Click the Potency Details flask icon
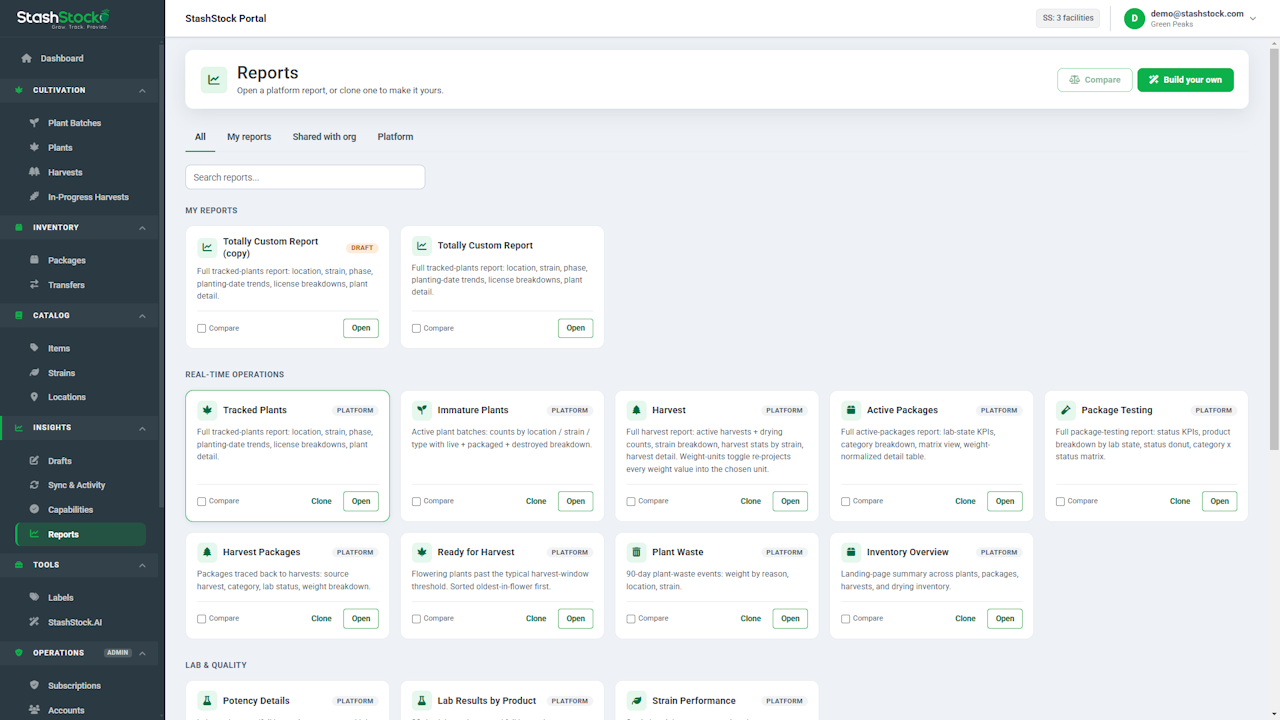 pos(207,701)
